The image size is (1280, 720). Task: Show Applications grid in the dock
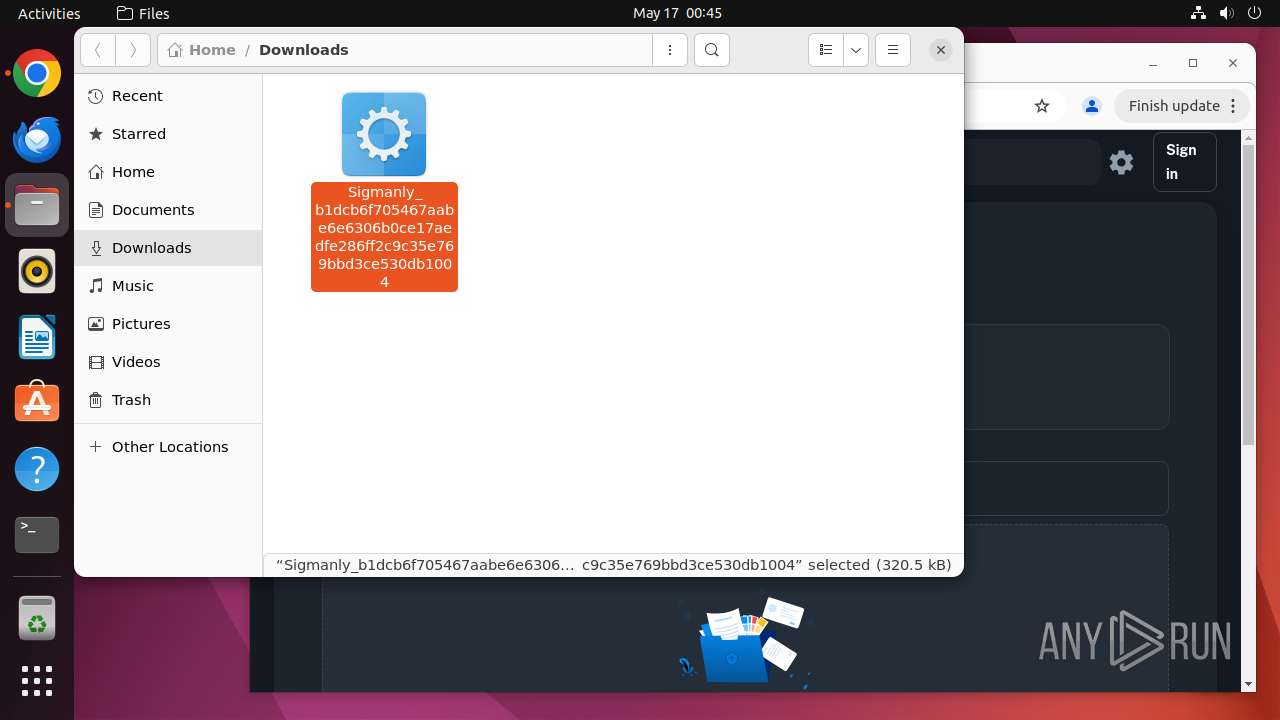[37, 681]
